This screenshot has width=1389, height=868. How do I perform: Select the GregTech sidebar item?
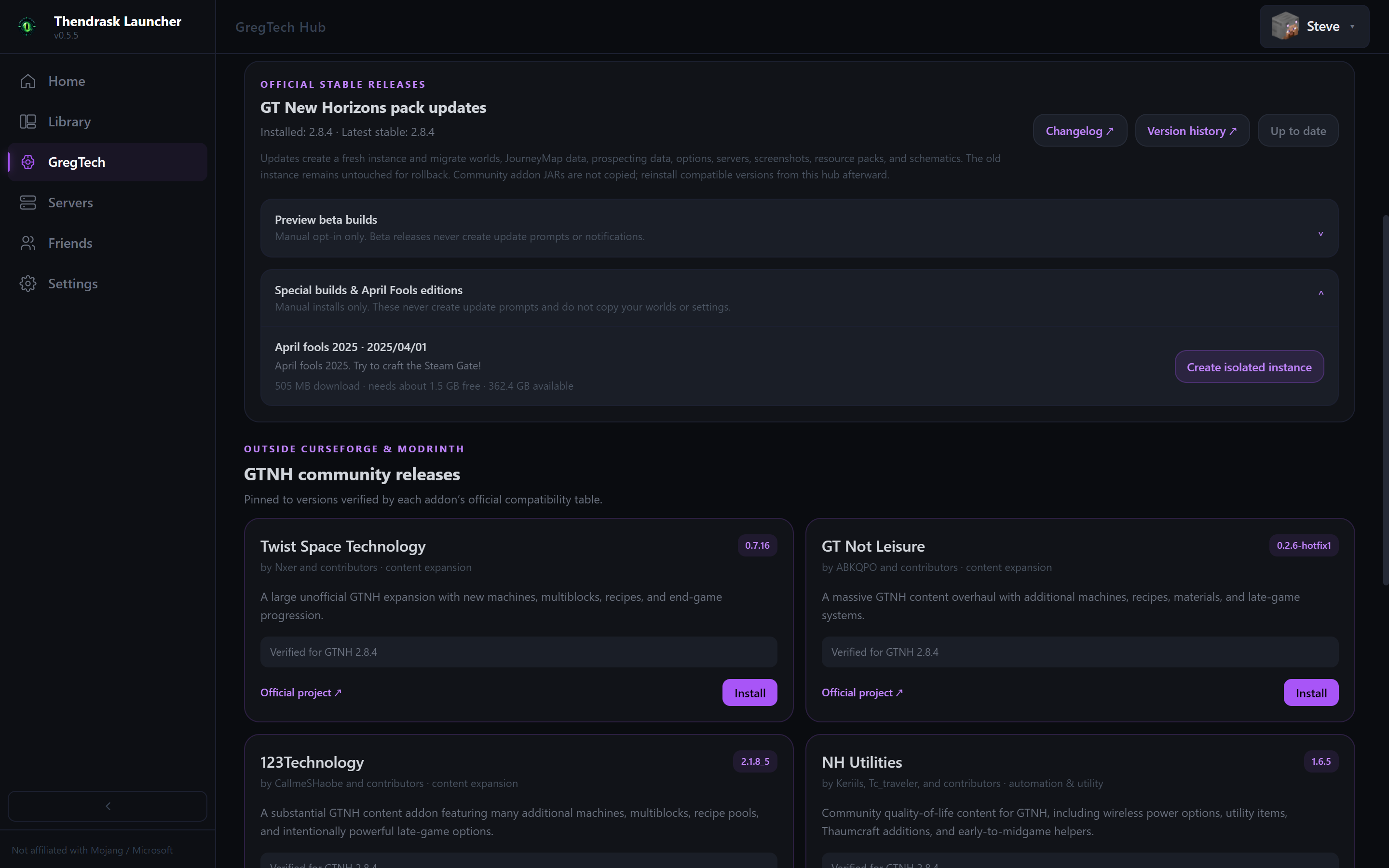[108, 162]
